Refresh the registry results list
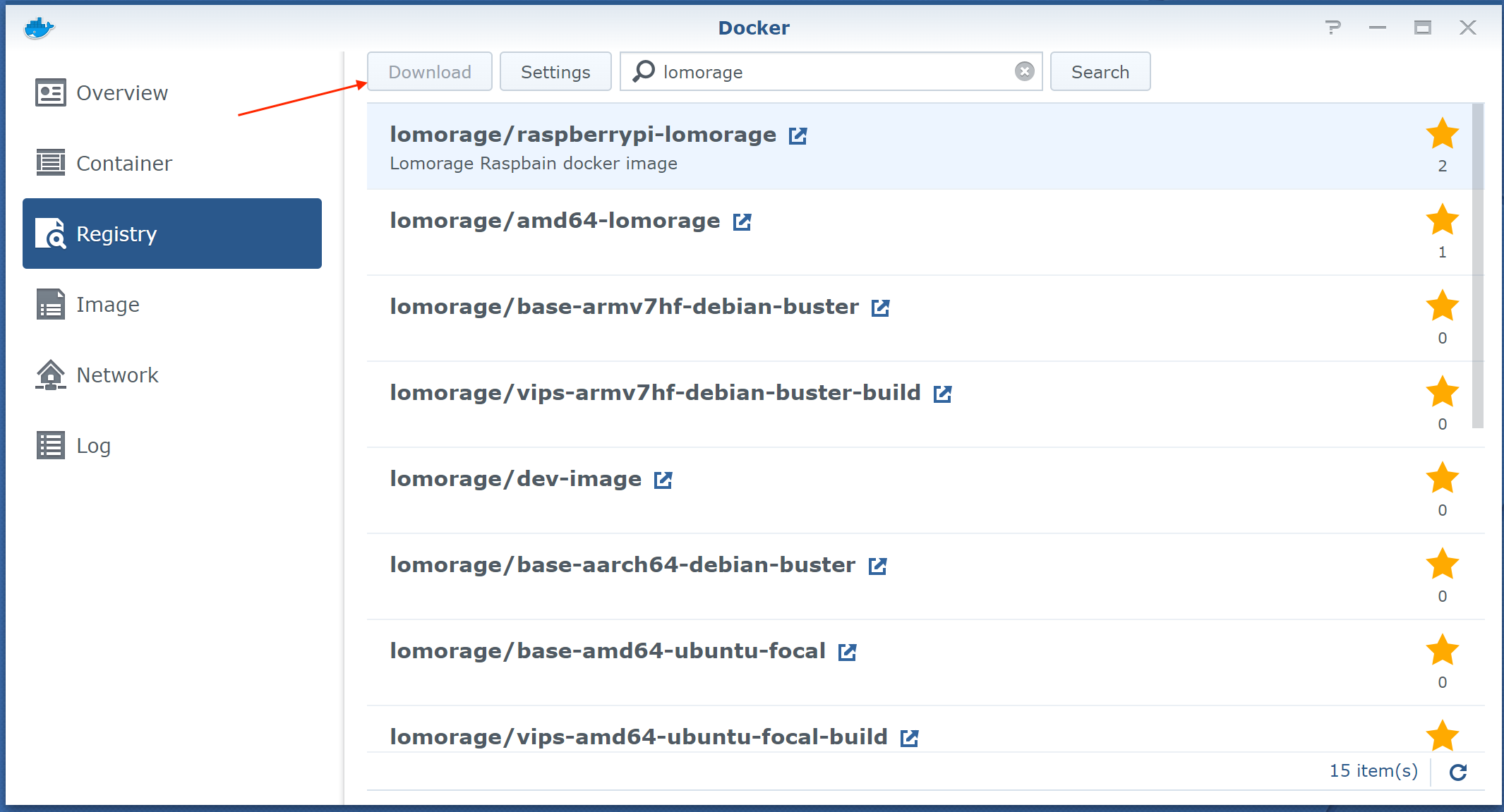Screen dimensions: 1504x812 click(x=1458, y=772)
